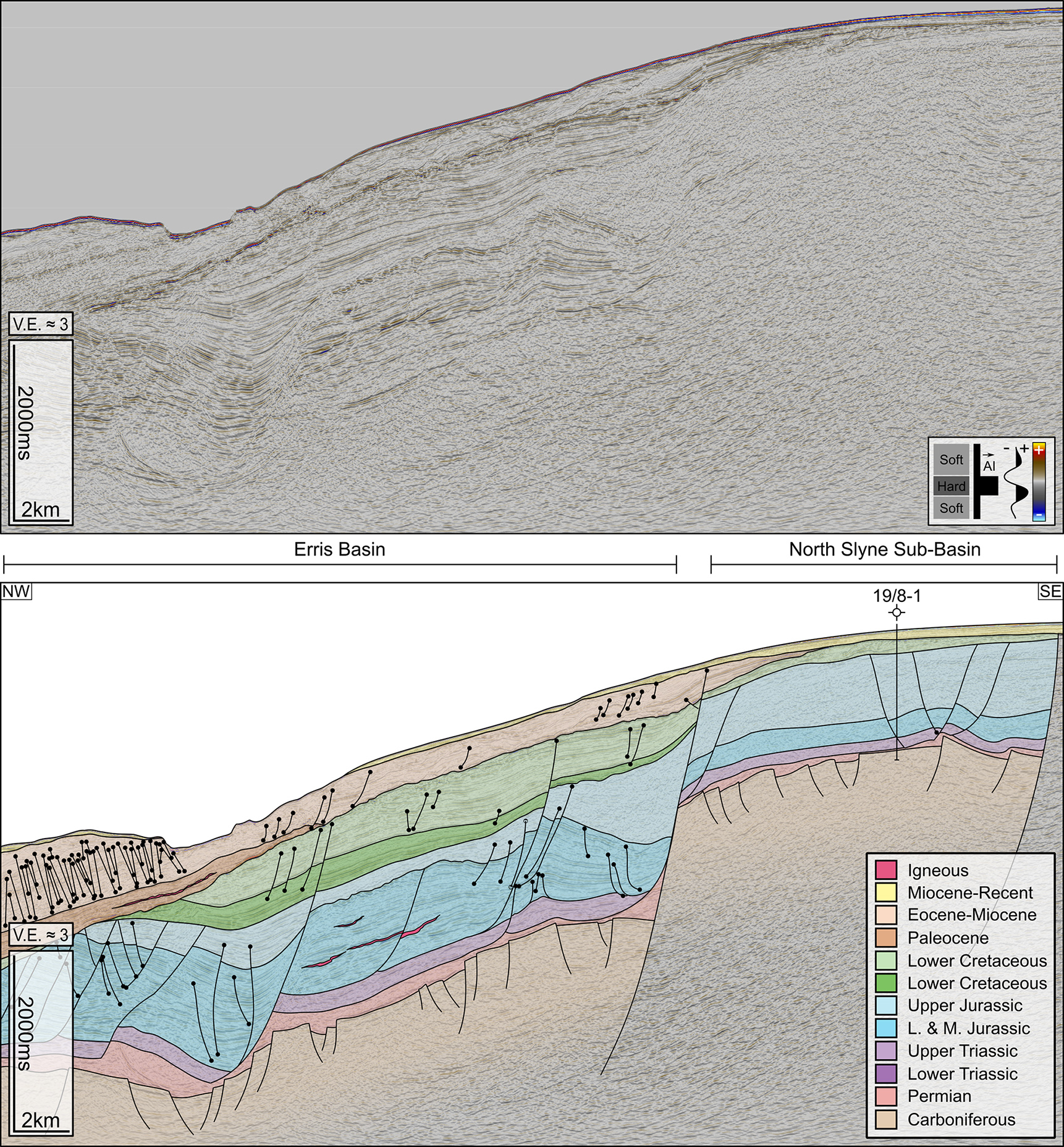The image size is (1064, 1147).
Task: Pick the yellow Miocene-Recent legend swatch
Action: [885, 892]
